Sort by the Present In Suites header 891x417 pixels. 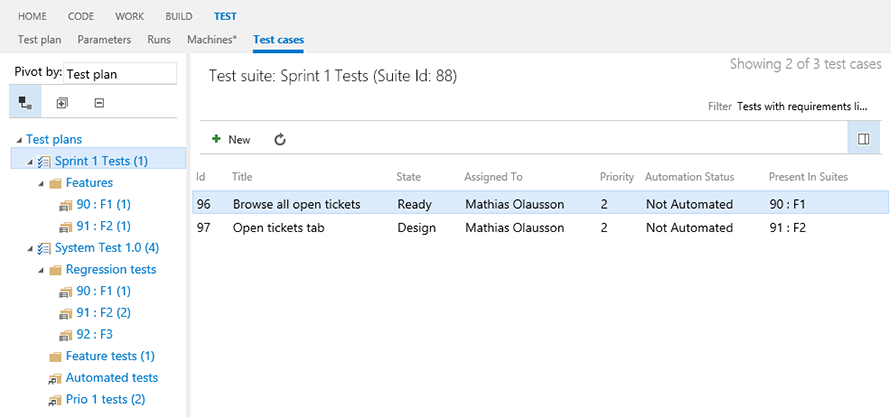(808, 177)
